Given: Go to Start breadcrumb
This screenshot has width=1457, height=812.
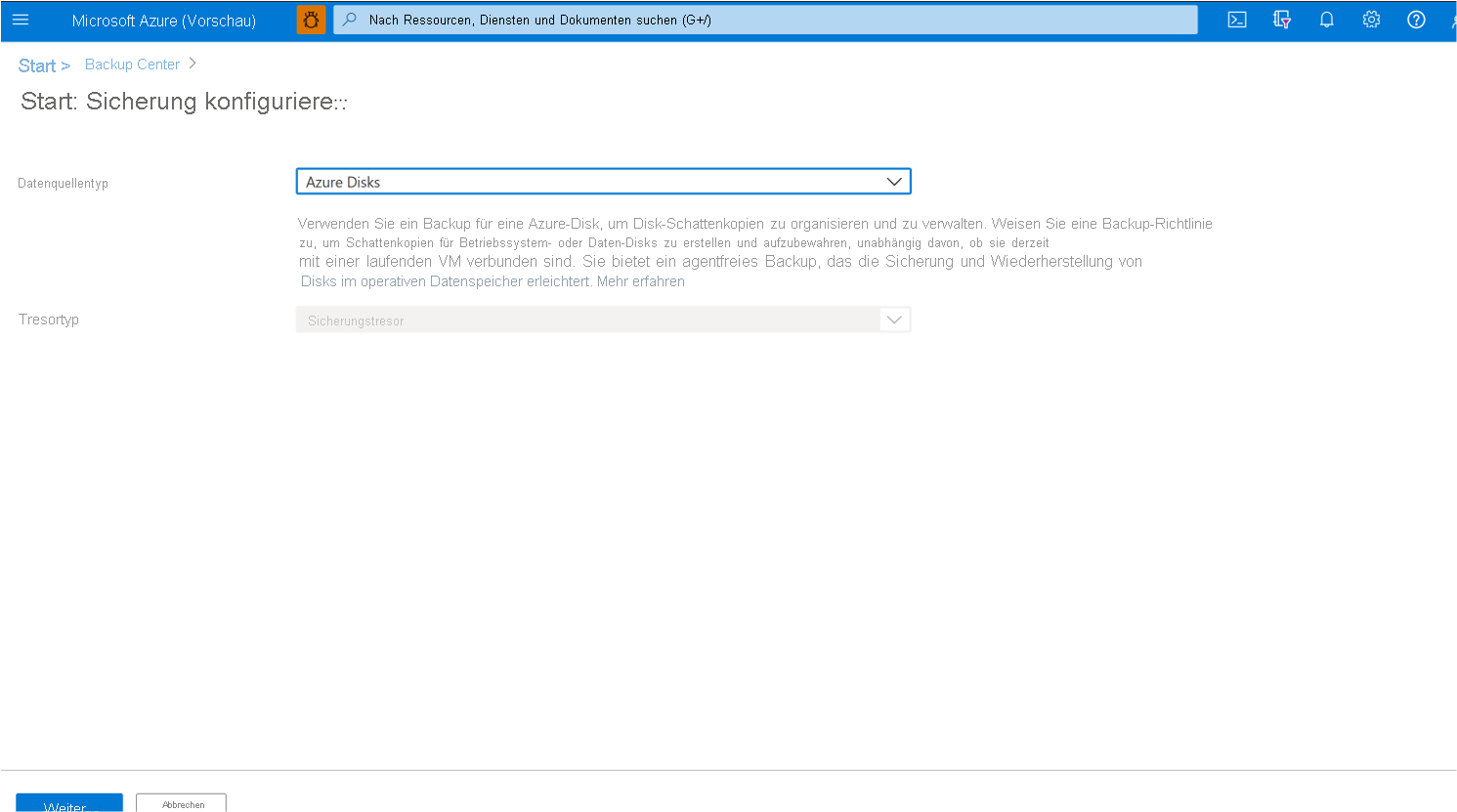Looking at the screenshot, I should [x=37, y=65].
